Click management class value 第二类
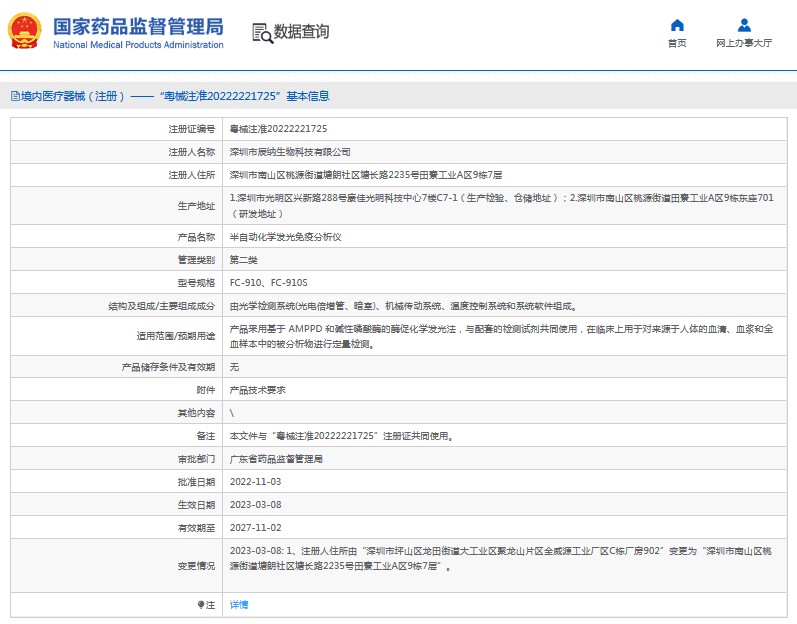 point(243,260)
